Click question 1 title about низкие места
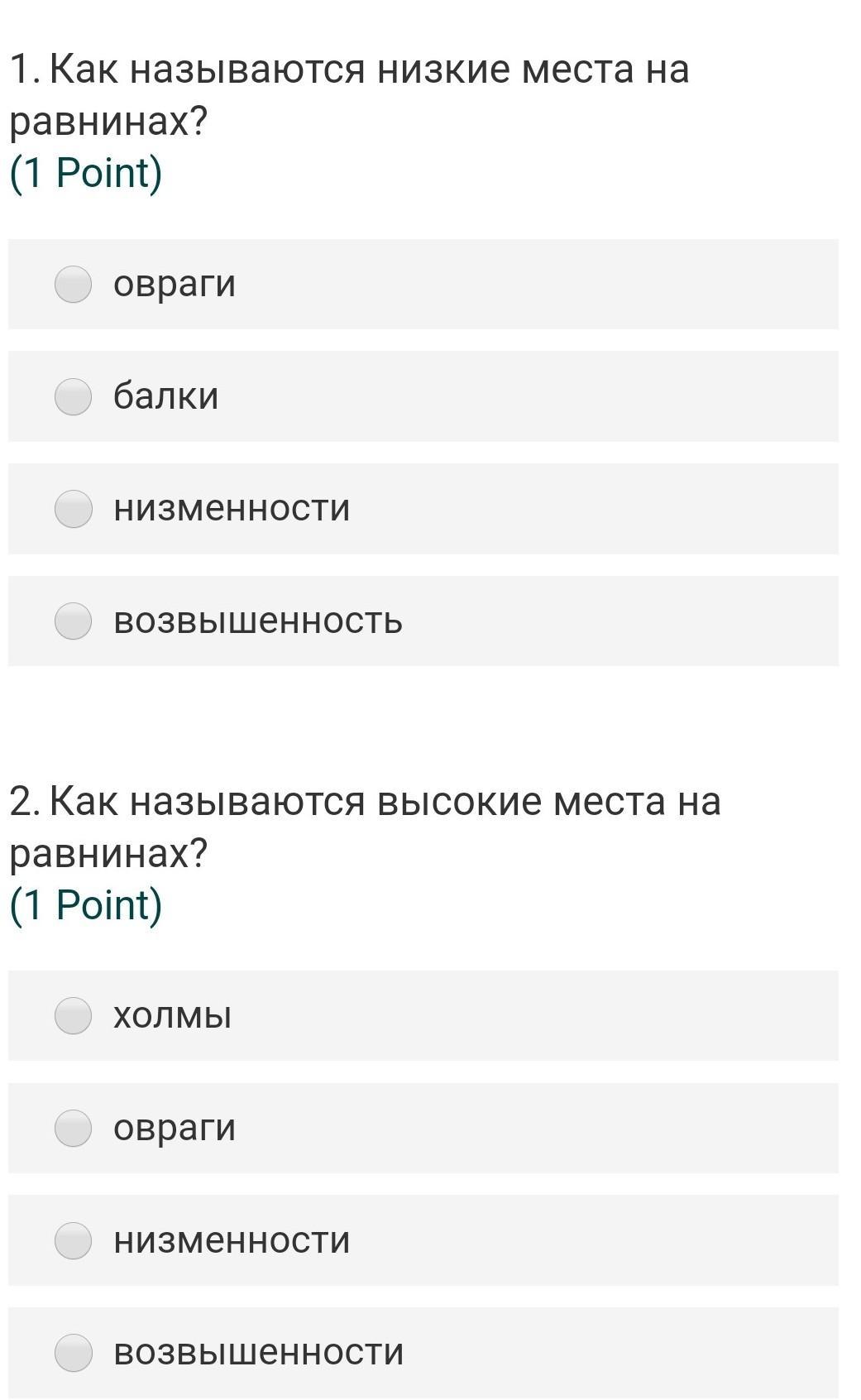 coord(348,94)
